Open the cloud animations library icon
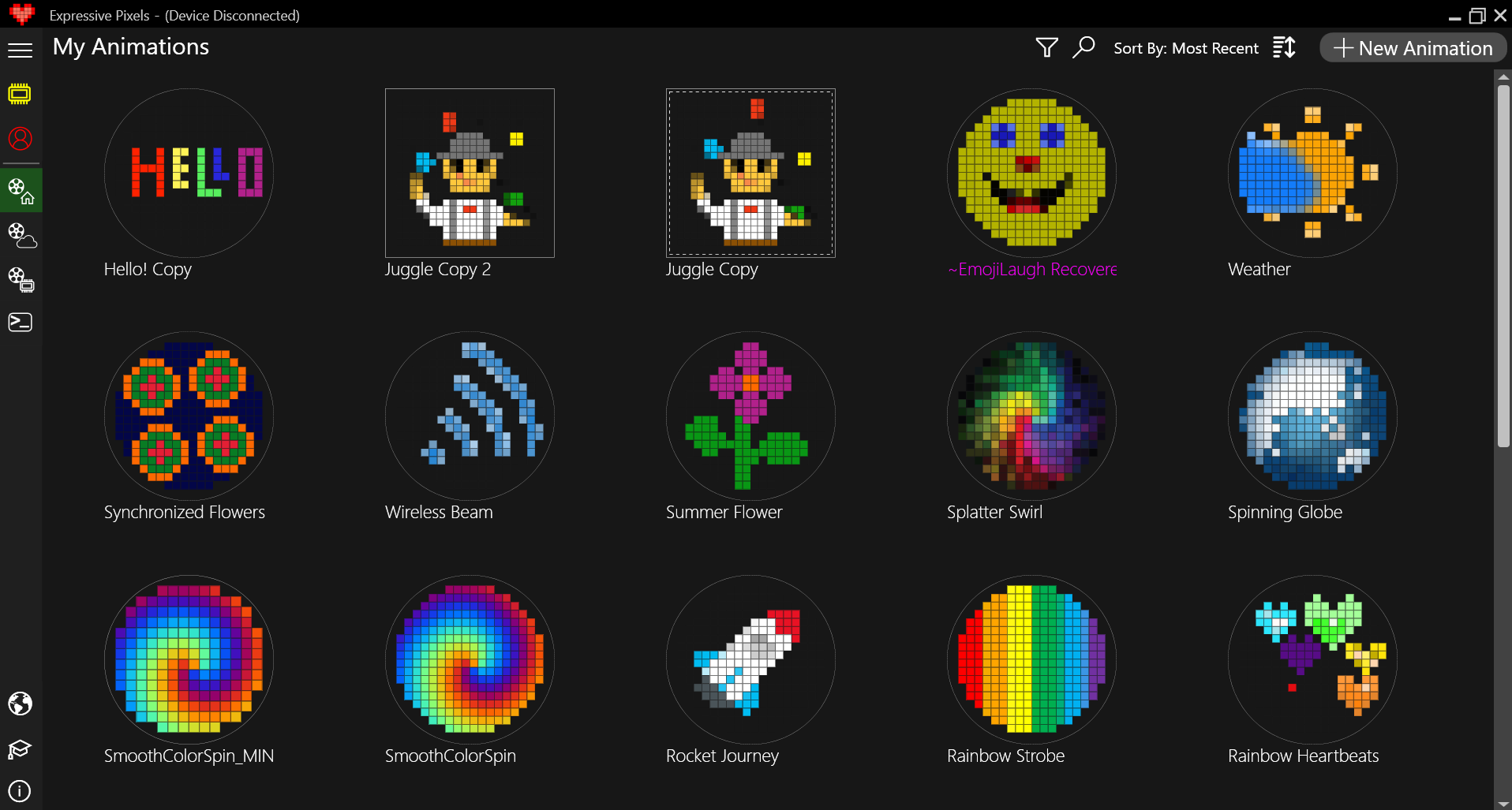Screen dimensions: 1512x810 pos(21,234)
